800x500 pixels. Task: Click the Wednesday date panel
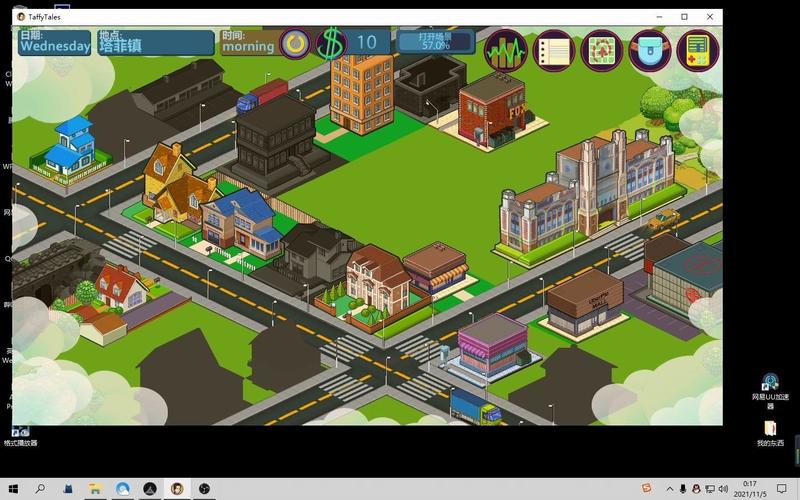[x=55, y=42]
